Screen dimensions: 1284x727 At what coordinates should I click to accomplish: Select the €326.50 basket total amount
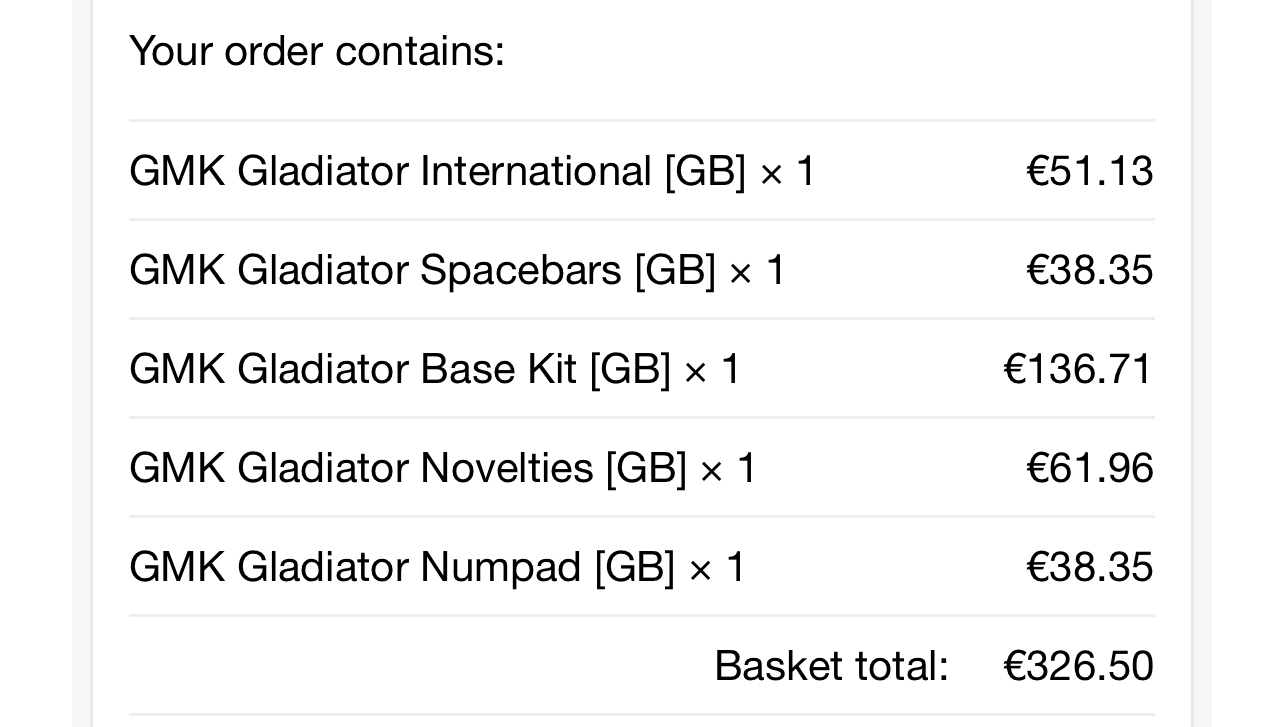[x=1078, y=666]
